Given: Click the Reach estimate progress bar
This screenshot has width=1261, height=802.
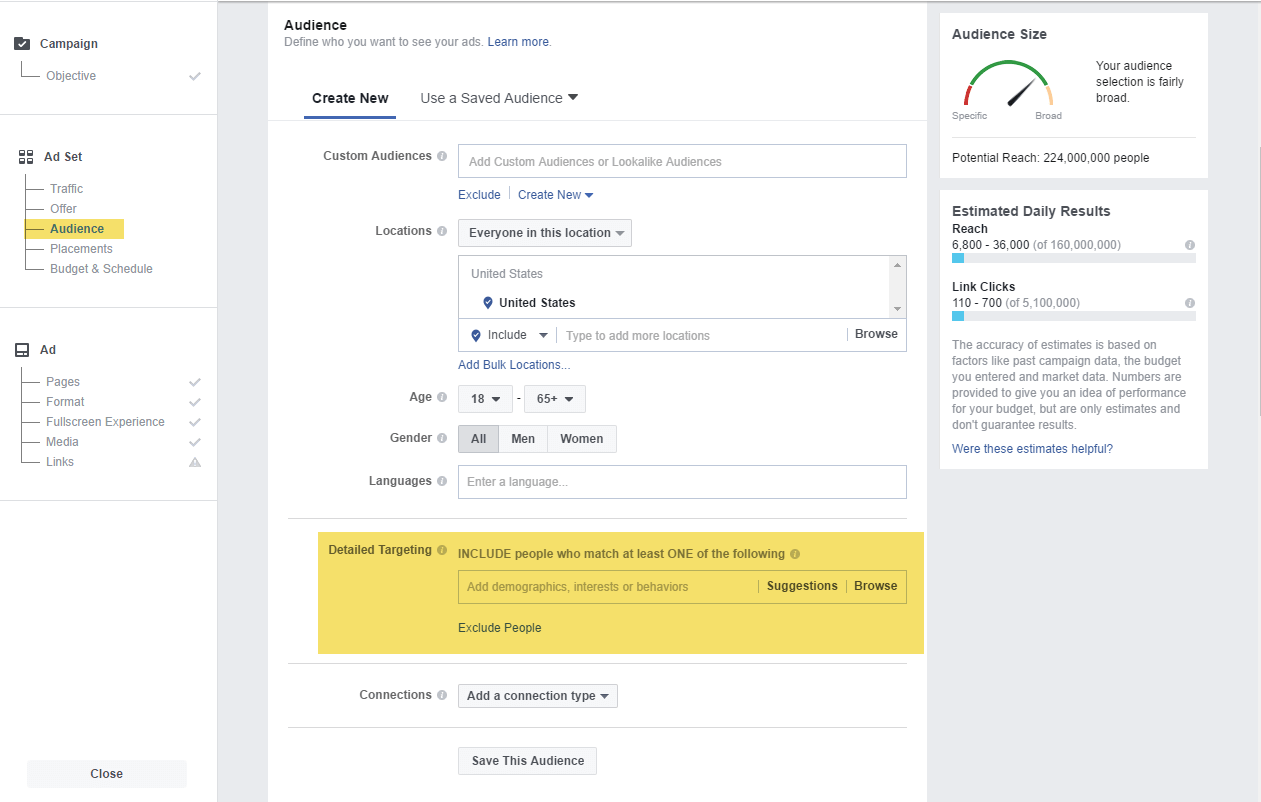Looking at the screenshot, I should coord(1074,257).
